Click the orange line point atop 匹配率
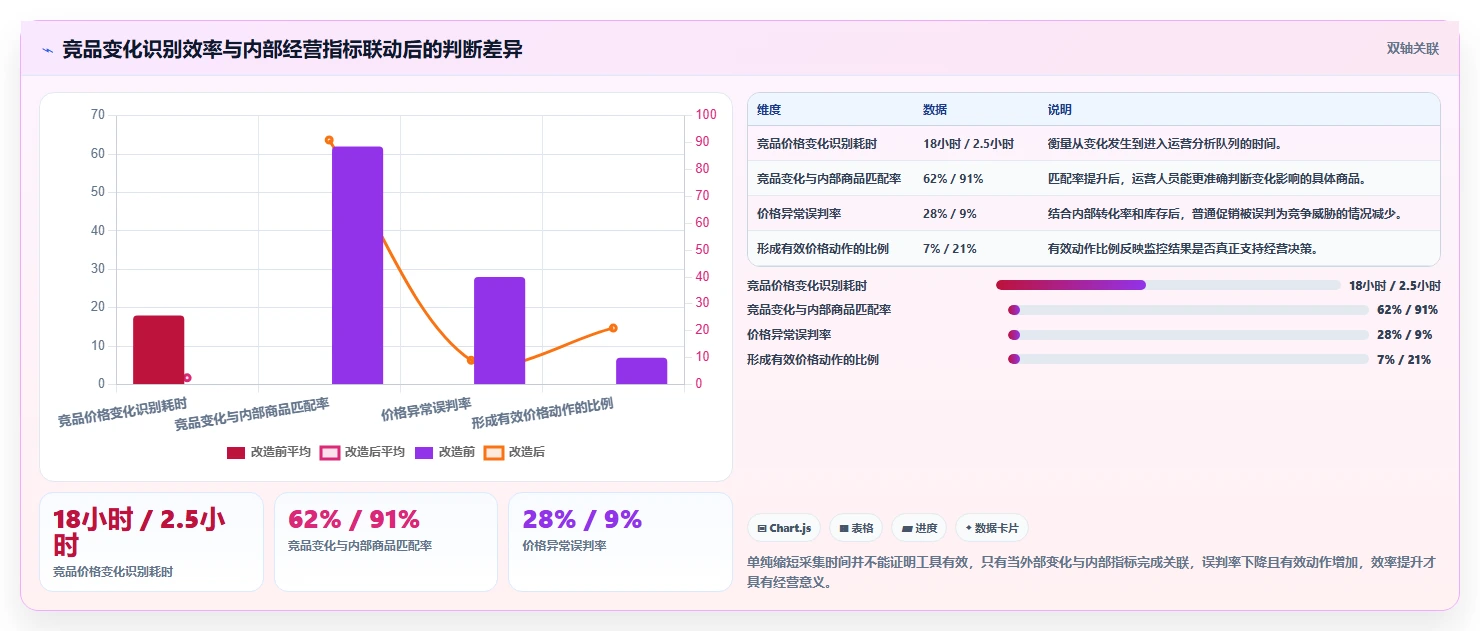This screenshot has width=1480, height=631. (329, 140)
